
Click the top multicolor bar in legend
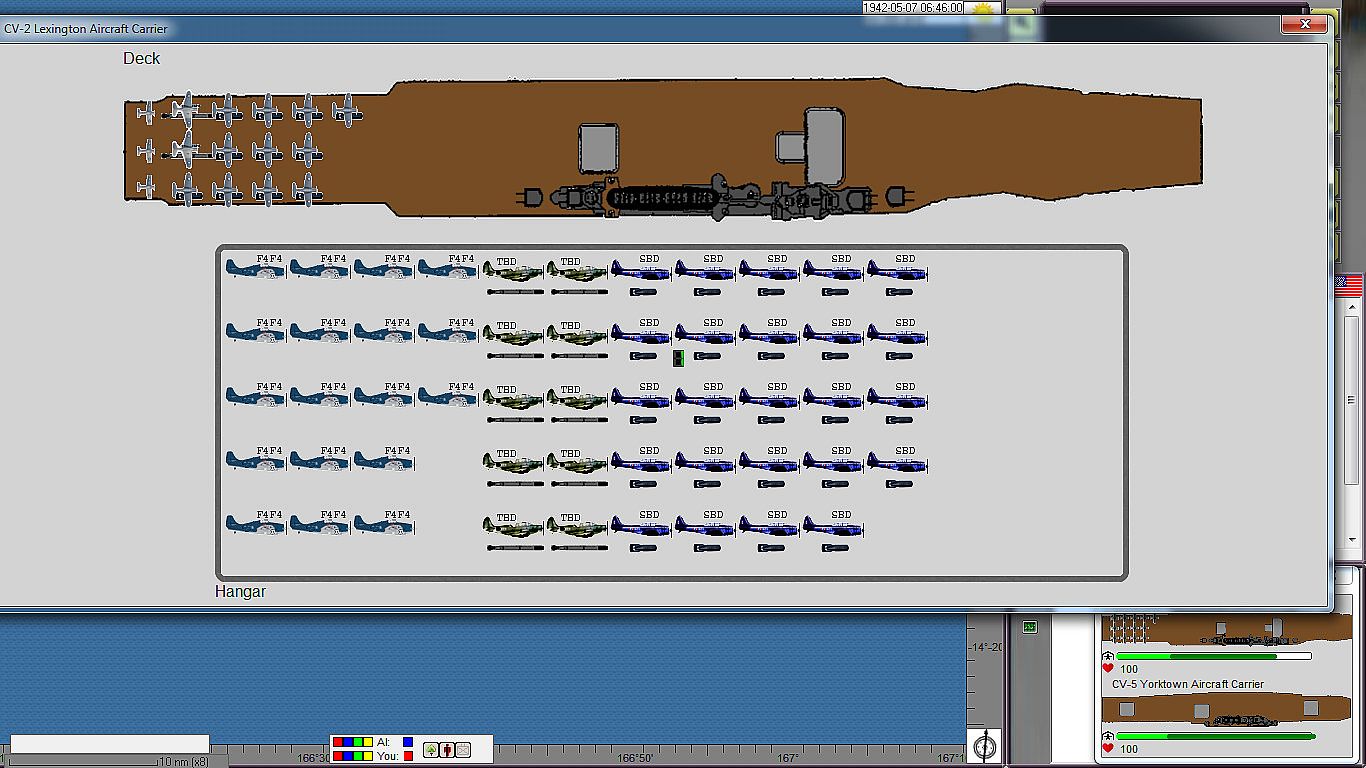tap(353, 742)
